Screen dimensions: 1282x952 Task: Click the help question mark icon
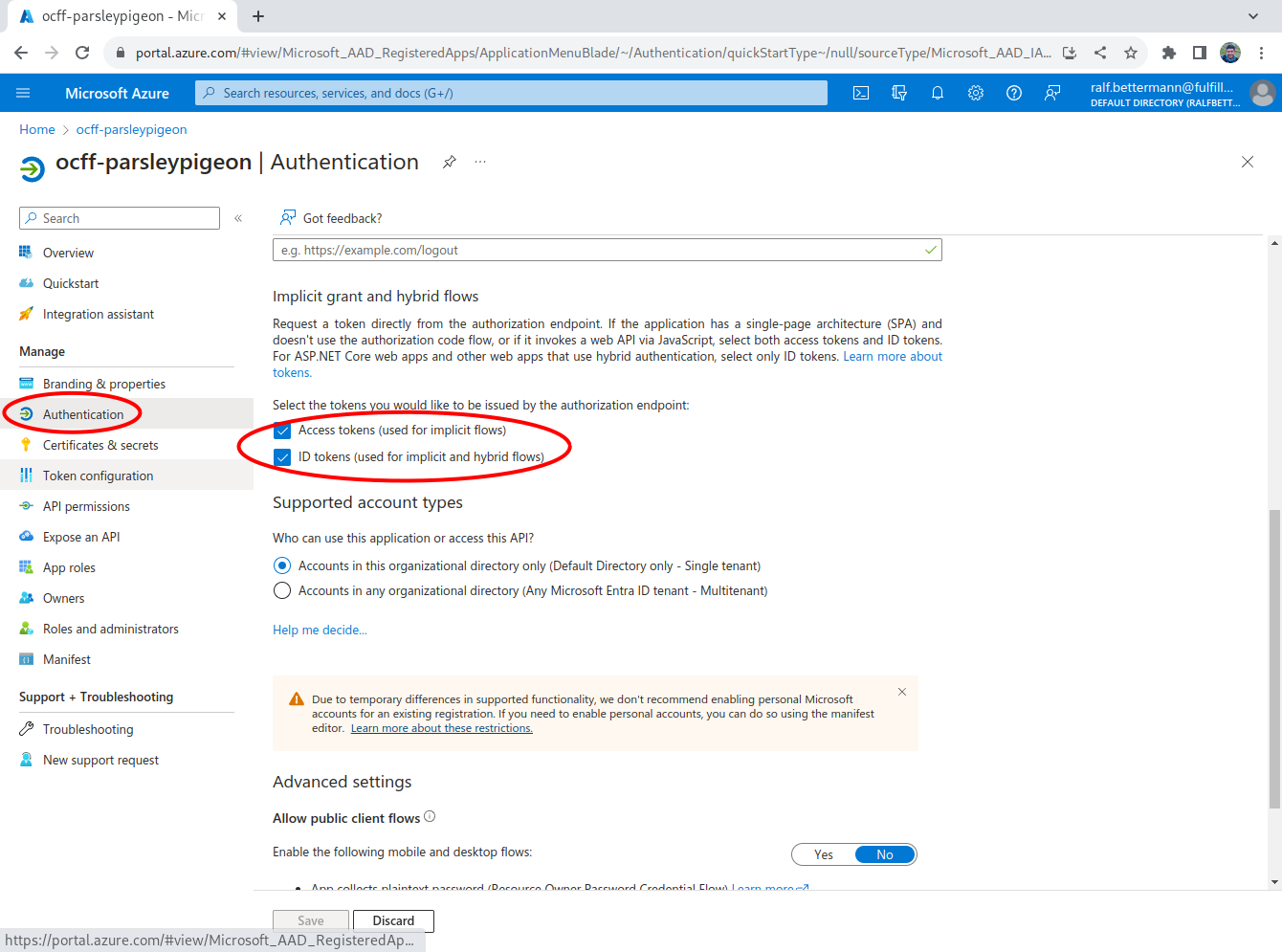pos(1014,93)
